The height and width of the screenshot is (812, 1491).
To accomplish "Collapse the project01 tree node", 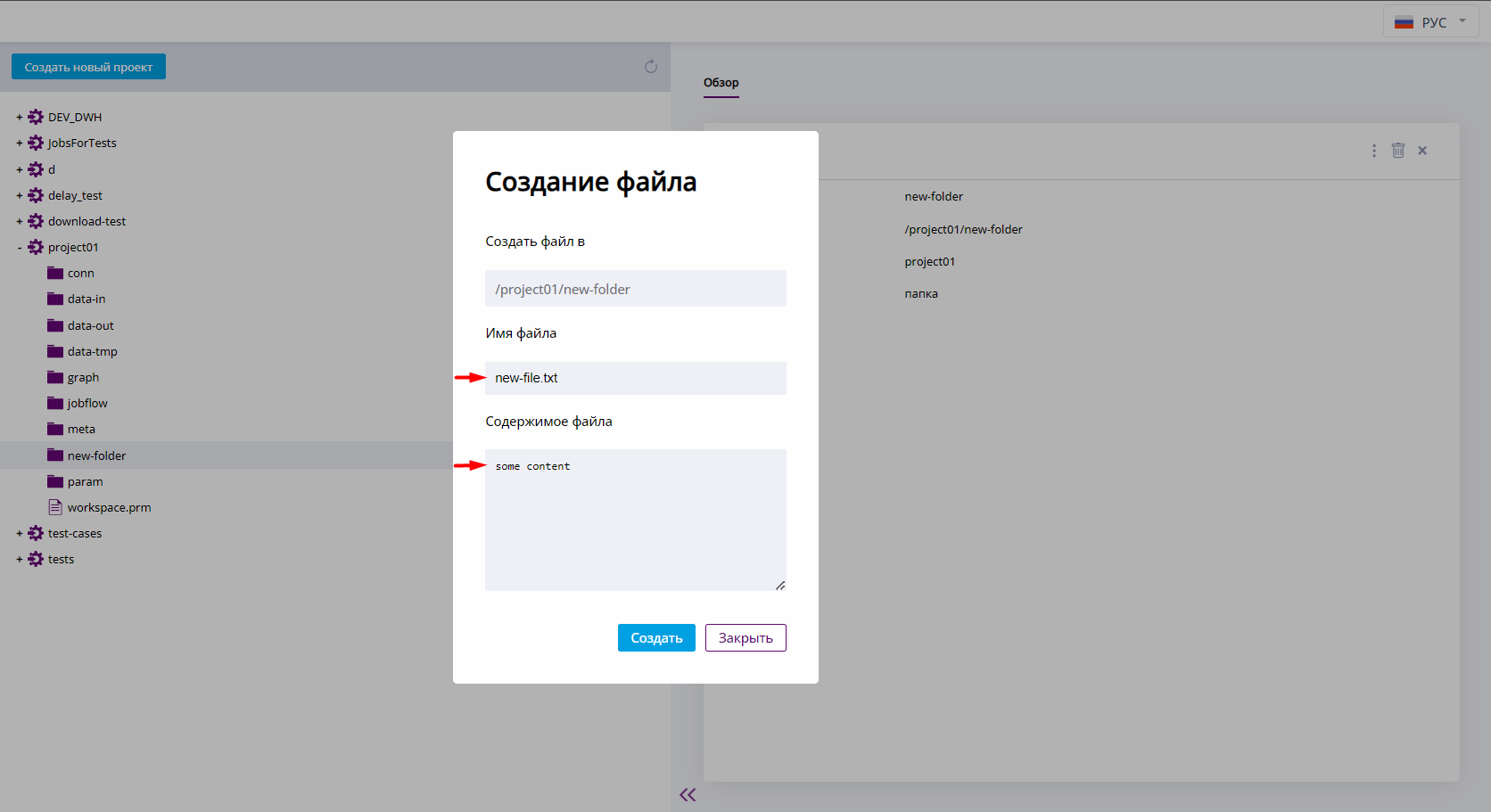I will click(x=20, y=247).
